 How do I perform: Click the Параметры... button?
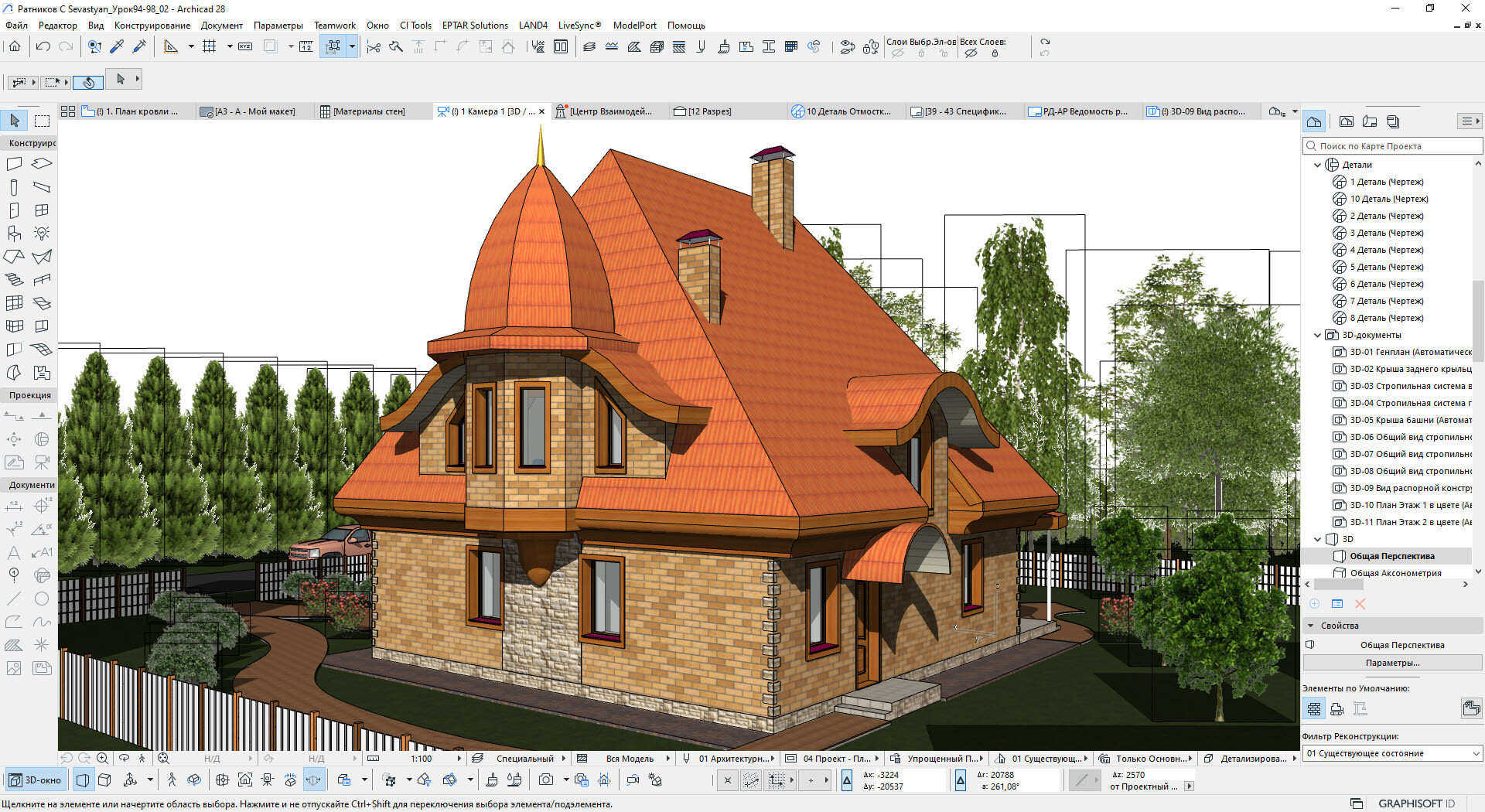click(1392, 663)
